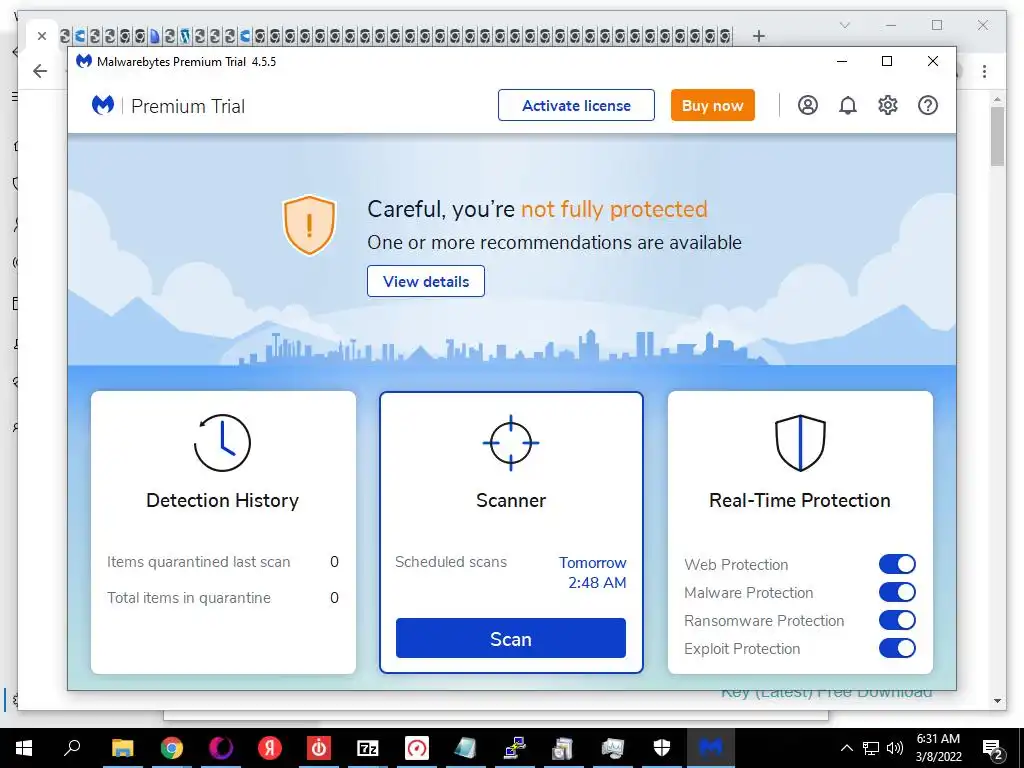The height and width of the screenshot is (768, 1024).
Task: Open the Real-Time Protection card title
Action: [x=800, y=501]
